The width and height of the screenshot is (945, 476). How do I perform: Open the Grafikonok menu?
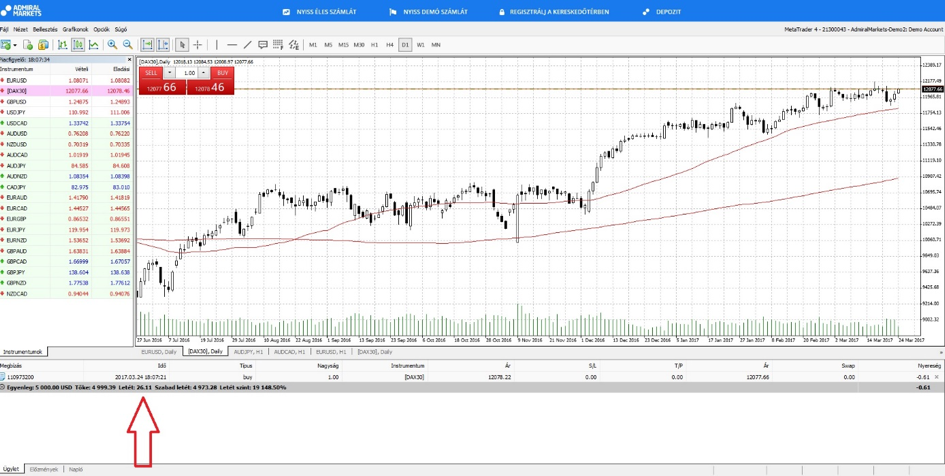pyautogui.click(x=76, y=30)
